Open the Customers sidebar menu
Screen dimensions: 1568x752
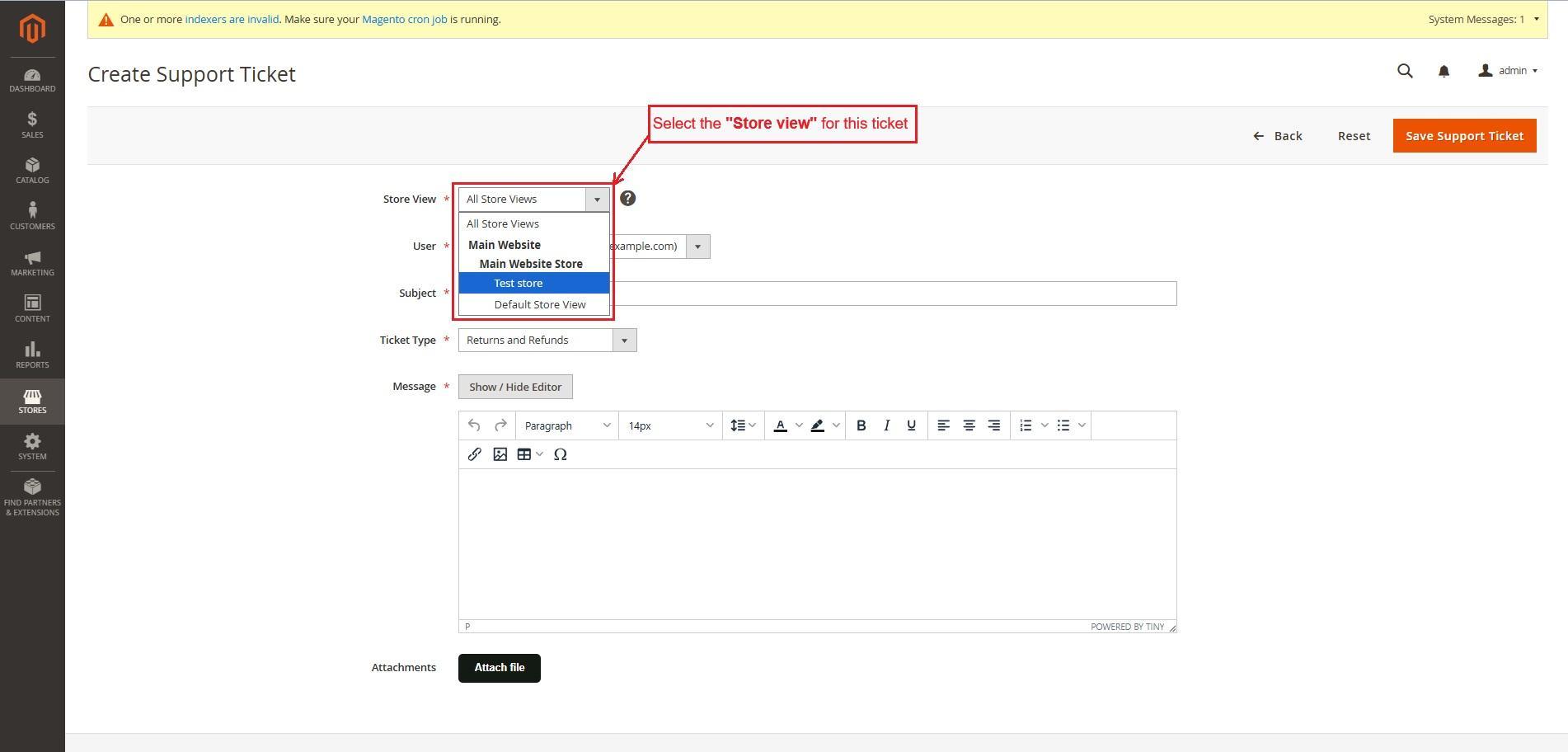coord(32,217)
